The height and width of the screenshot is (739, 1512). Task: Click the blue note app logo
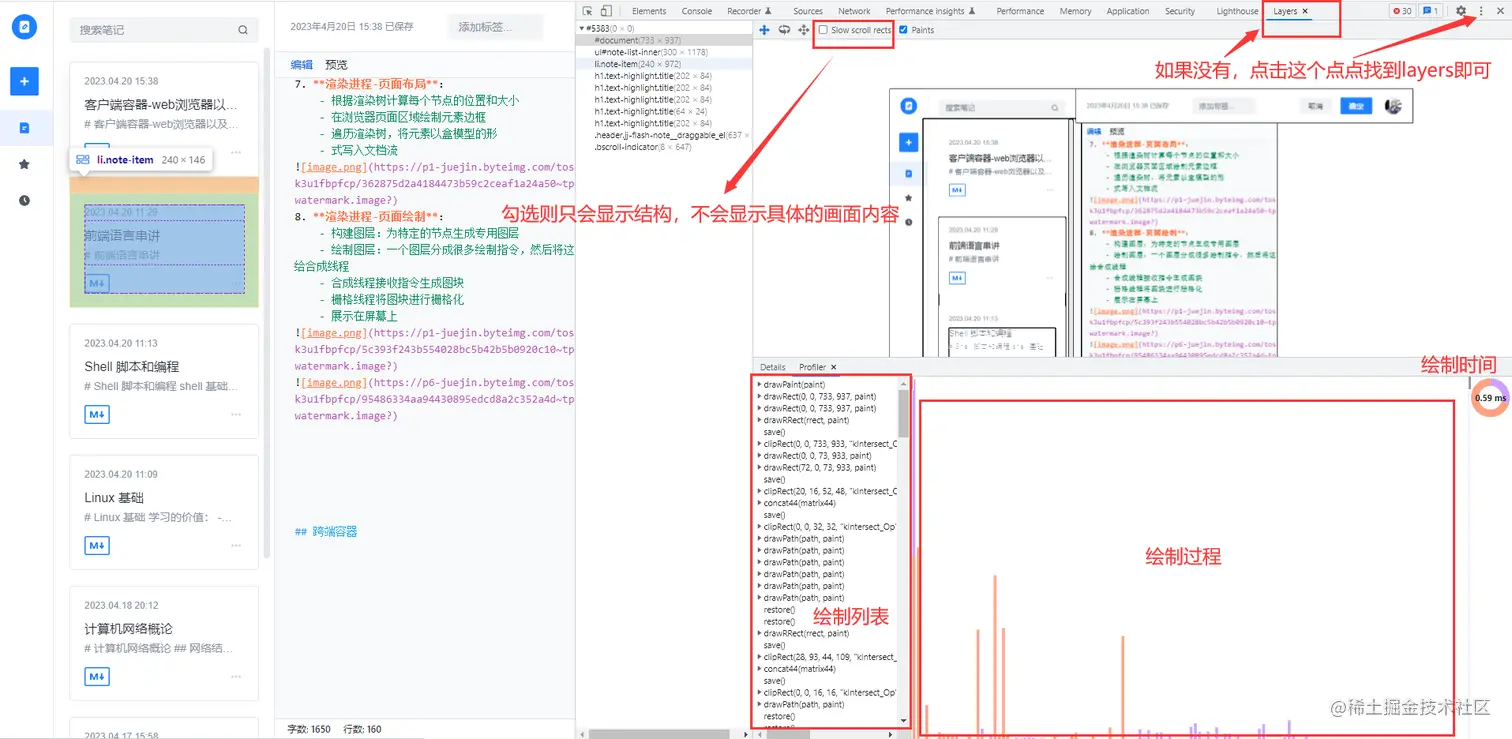[x=24, y=27]
